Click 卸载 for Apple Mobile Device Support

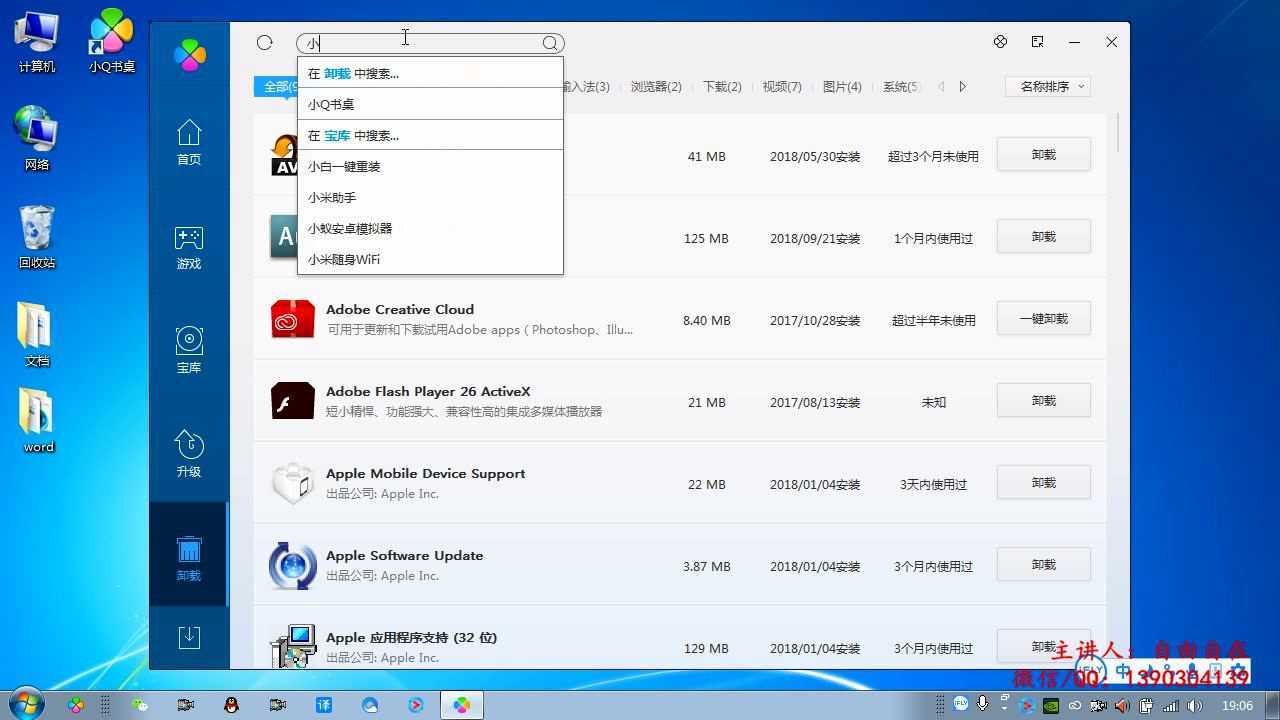point(1043,483)
